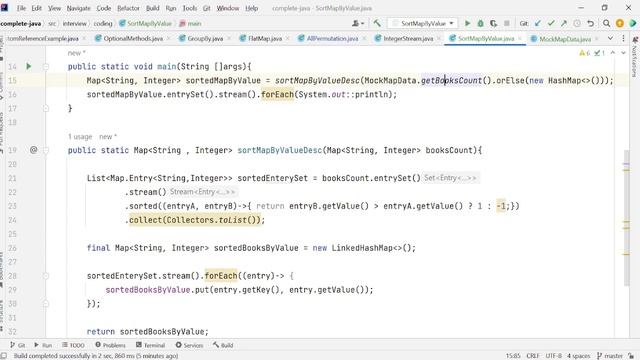This screenshot has width=640, height=360.
Task: Commit changes with Git green checkmark
Action: pyautogui.click(x=551, y=24)
